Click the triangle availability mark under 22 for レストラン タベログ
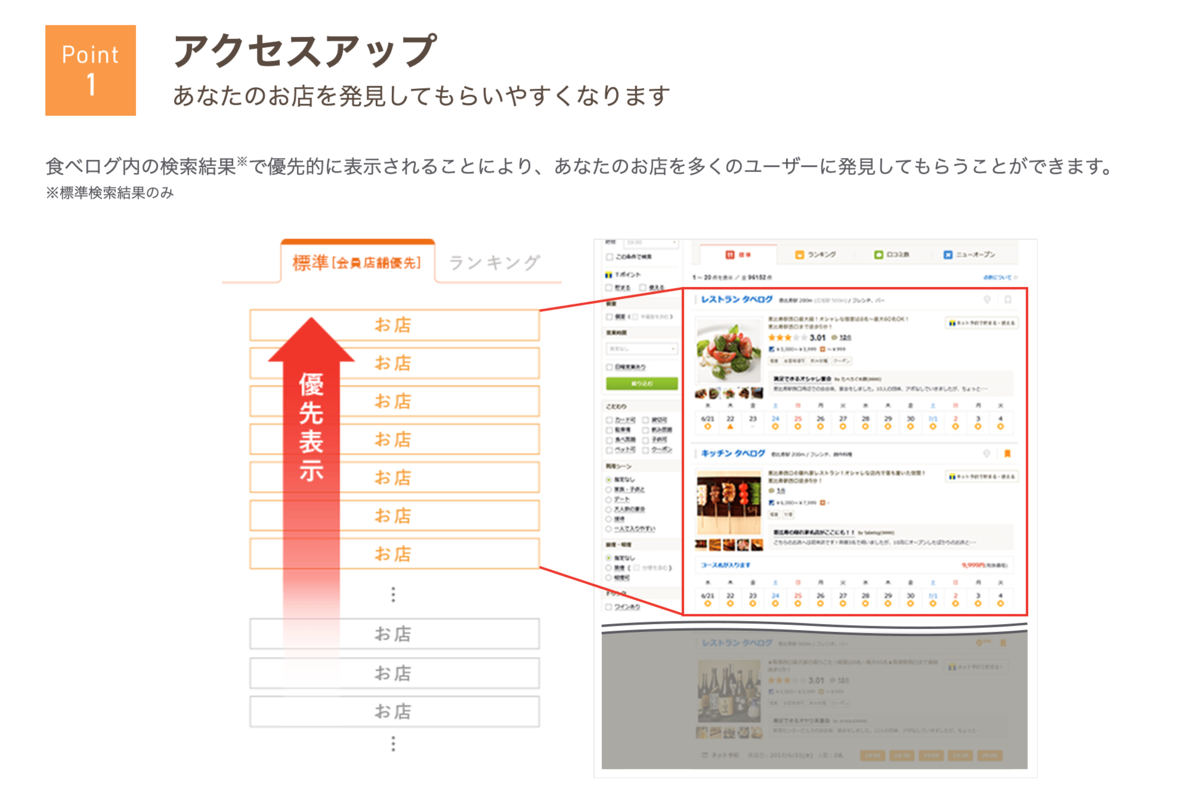The height and width of the screenshot is (796, 1200). (x=730, y=427)
